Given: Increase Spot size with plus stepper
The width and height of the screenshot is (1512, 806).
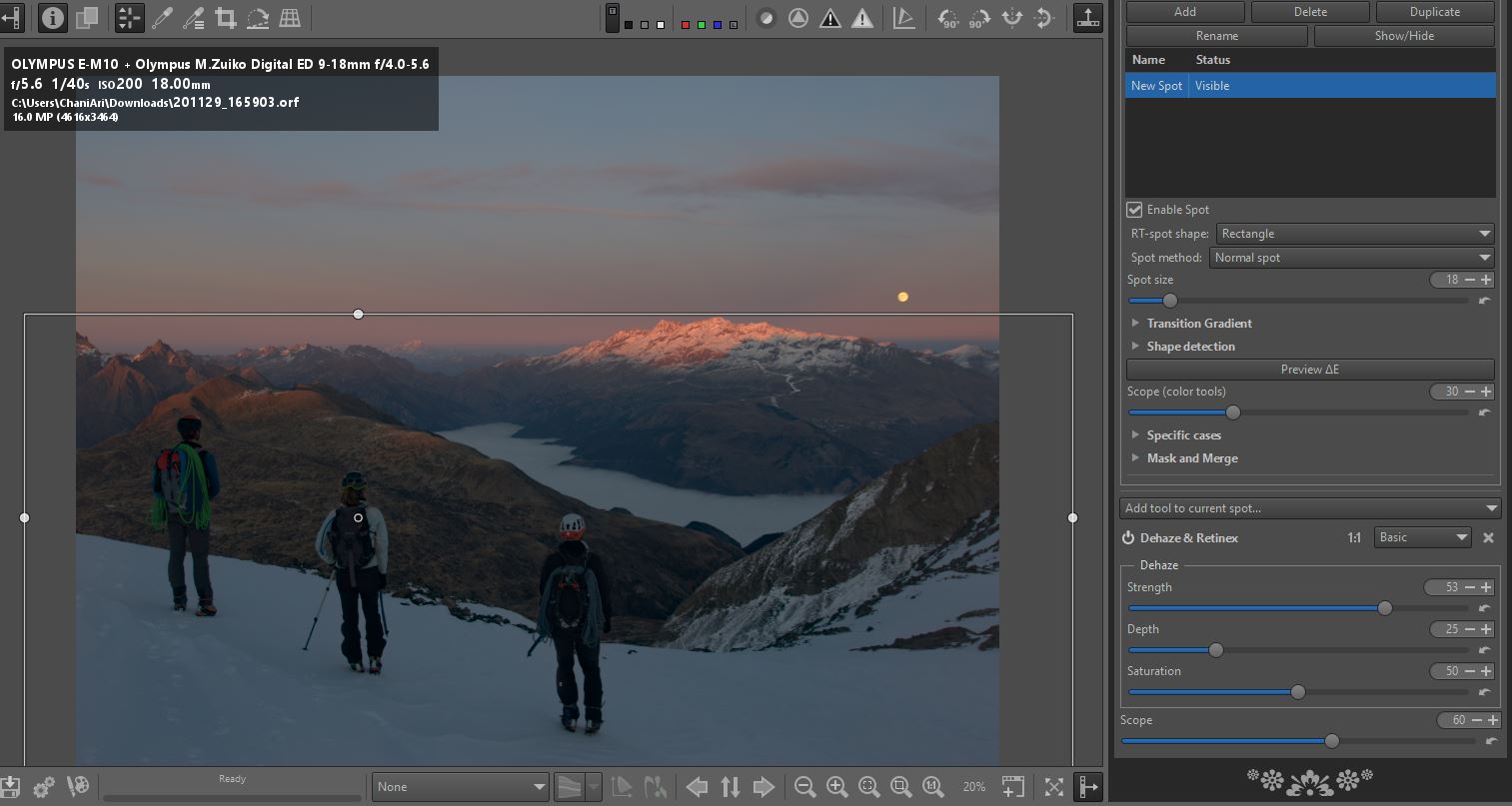Looking at the screenshot, I should pyautogui.click(x=1486, y=280).
